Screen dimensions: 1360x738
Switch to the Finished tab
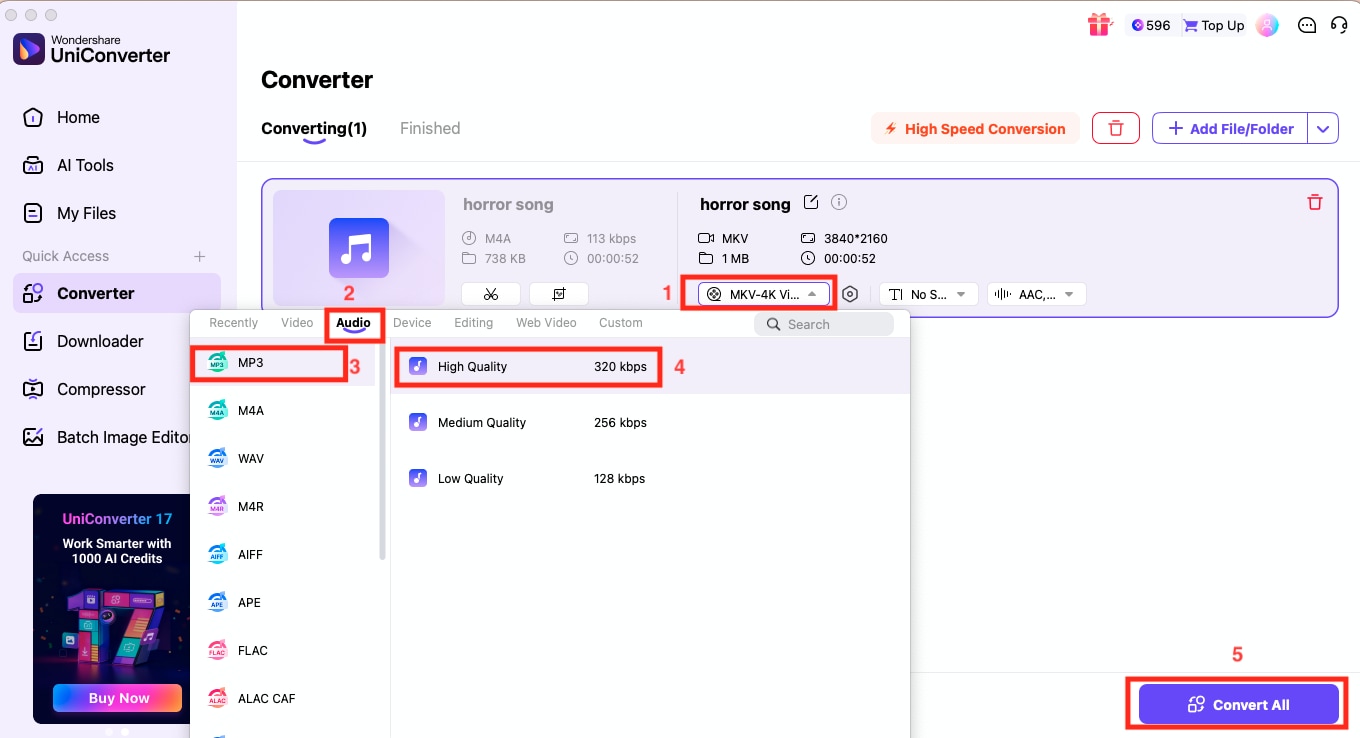pos(429,128)
